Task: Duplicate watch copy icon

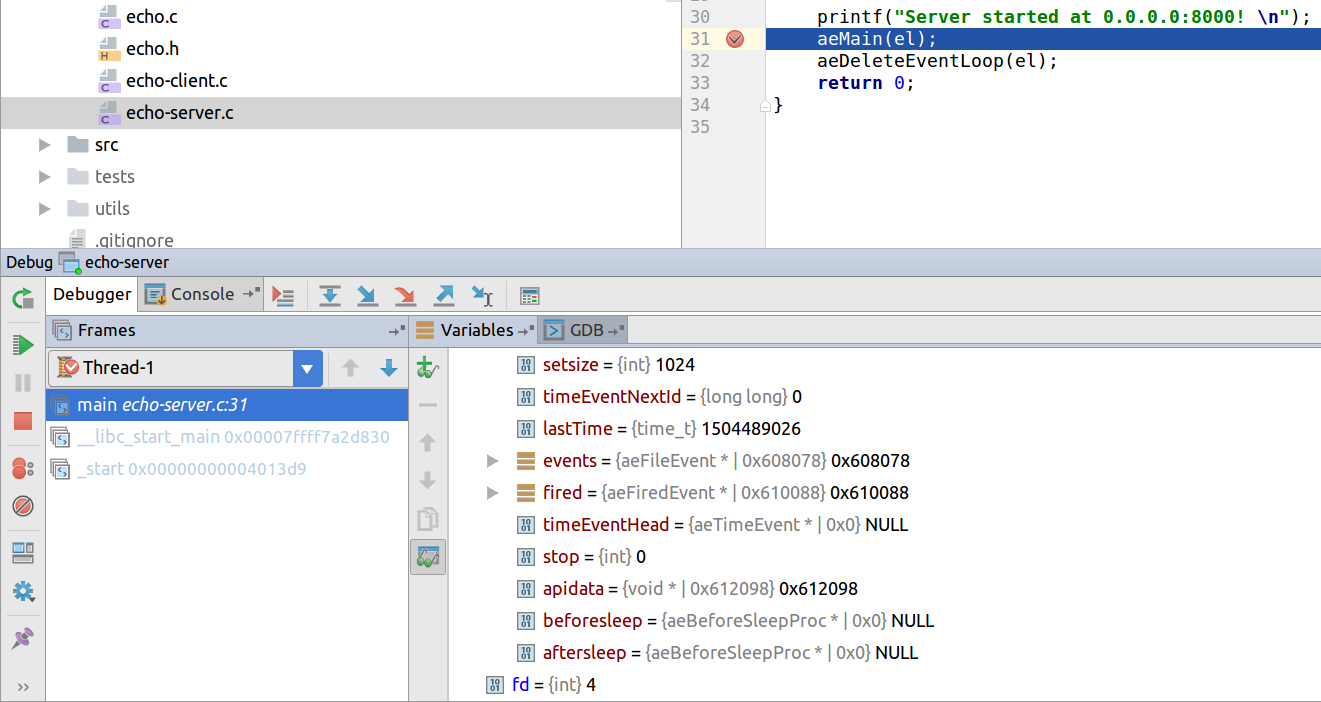Action: pos(428,519)
